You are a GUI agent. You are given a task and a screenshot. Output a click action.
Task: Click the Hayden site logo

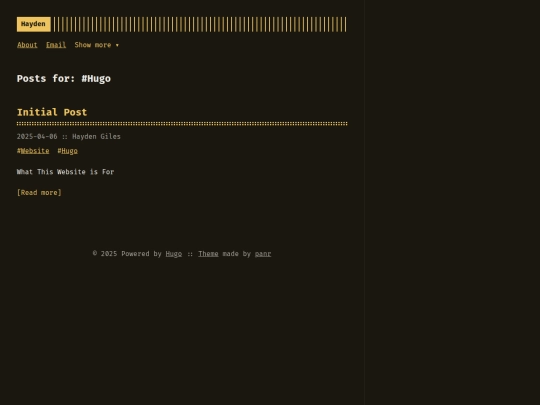pos(34,24)
